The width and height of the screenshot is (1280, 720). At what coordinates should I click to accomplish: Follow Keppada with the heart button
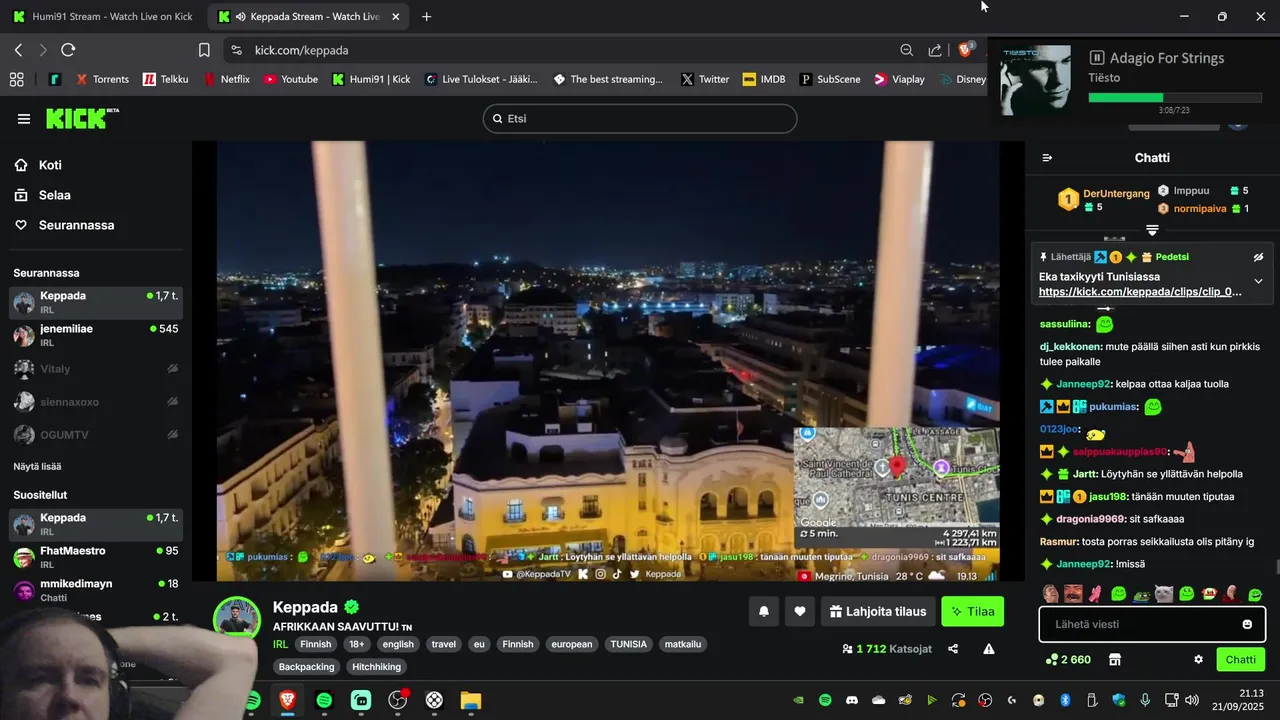tap(800, 611)
